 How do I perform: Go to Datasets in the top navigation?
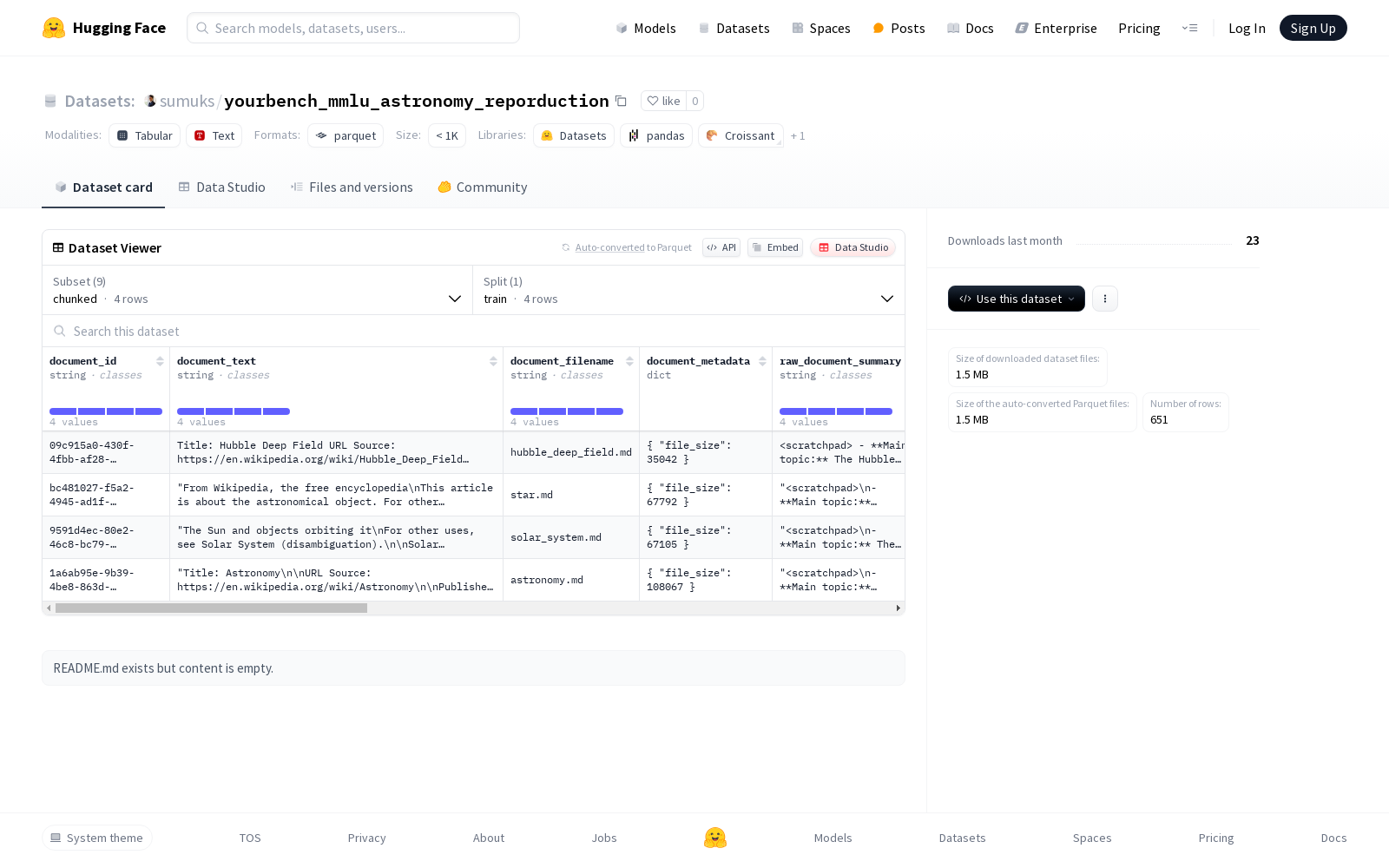pos(734,28)
